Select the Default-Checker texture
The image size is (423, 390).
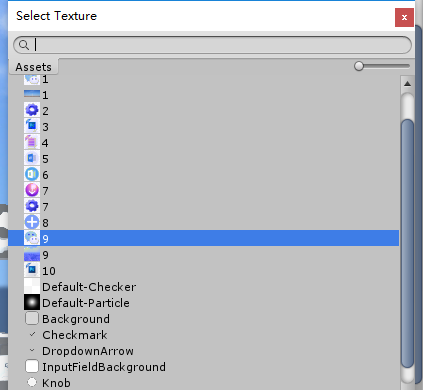click(203, 287)
